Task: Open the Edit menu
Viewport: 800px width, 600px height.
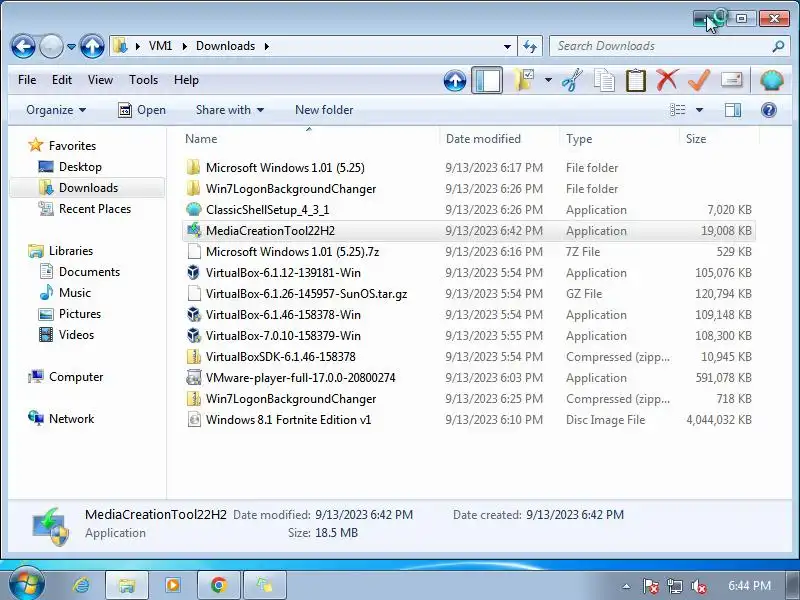Action: coord(62,80)
